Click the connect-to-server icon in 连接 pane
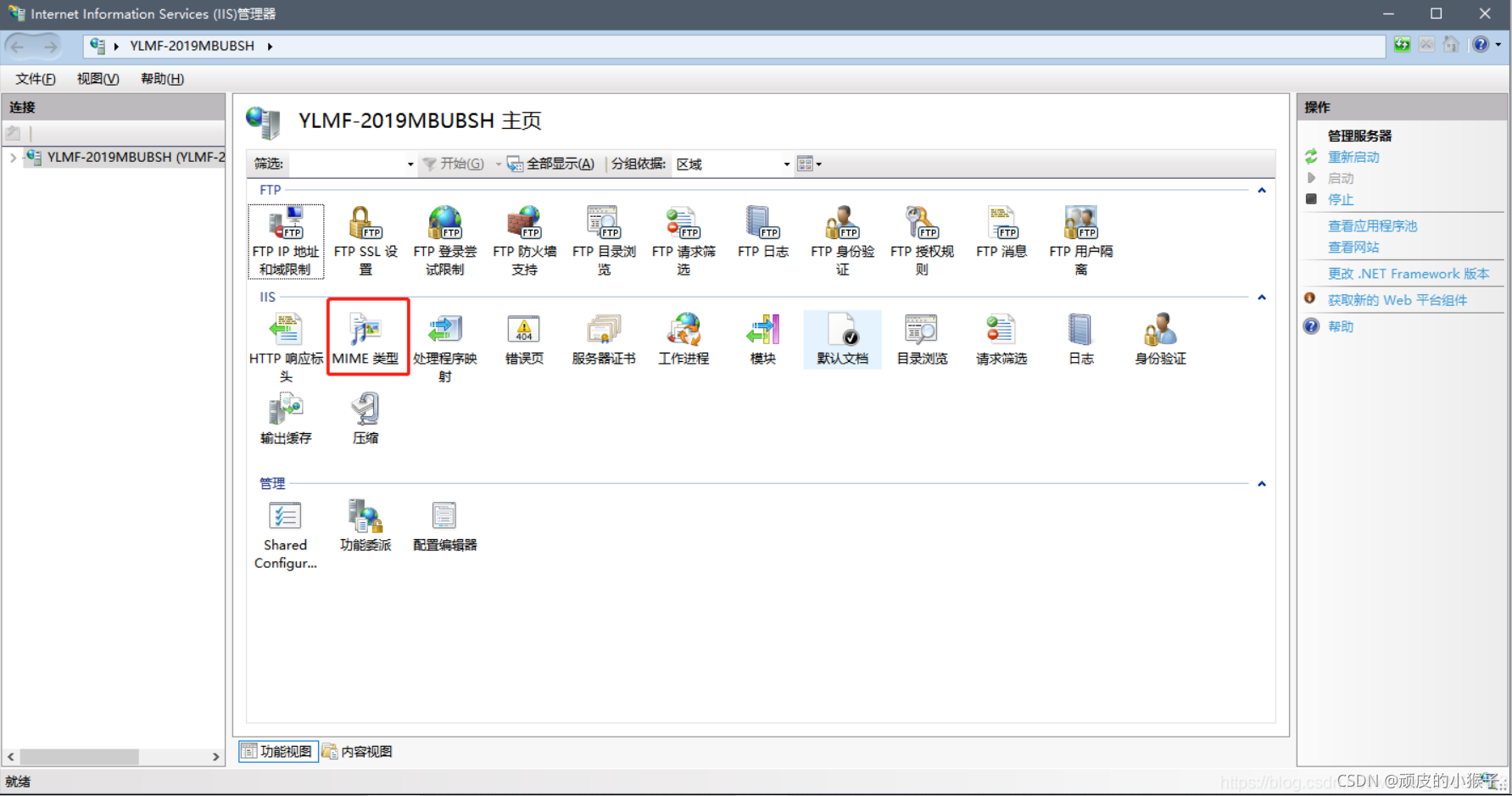Viewport: 1512px width, 796px height. 14,134
